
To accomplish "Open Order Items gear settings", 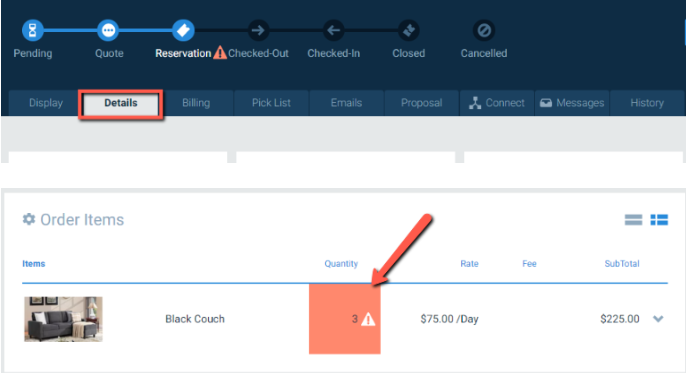I will point(29,219).
